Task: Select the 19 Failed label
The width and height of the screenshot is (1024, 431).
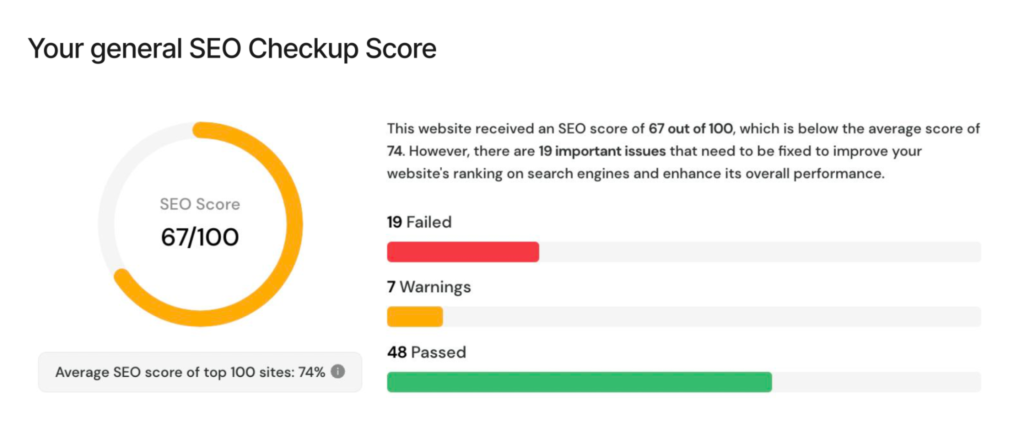Action: point(419,222)
